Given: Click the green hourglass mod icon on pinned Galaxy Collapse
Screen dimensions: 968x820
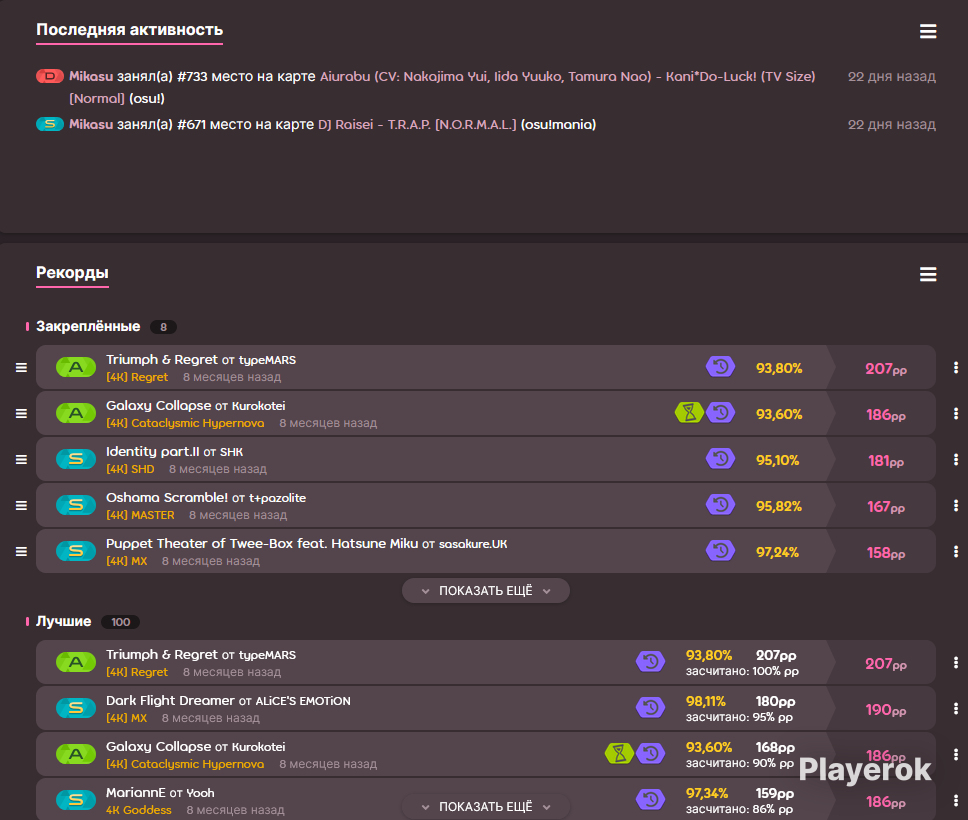Looking at the screenshot, I should pos(690,412).
